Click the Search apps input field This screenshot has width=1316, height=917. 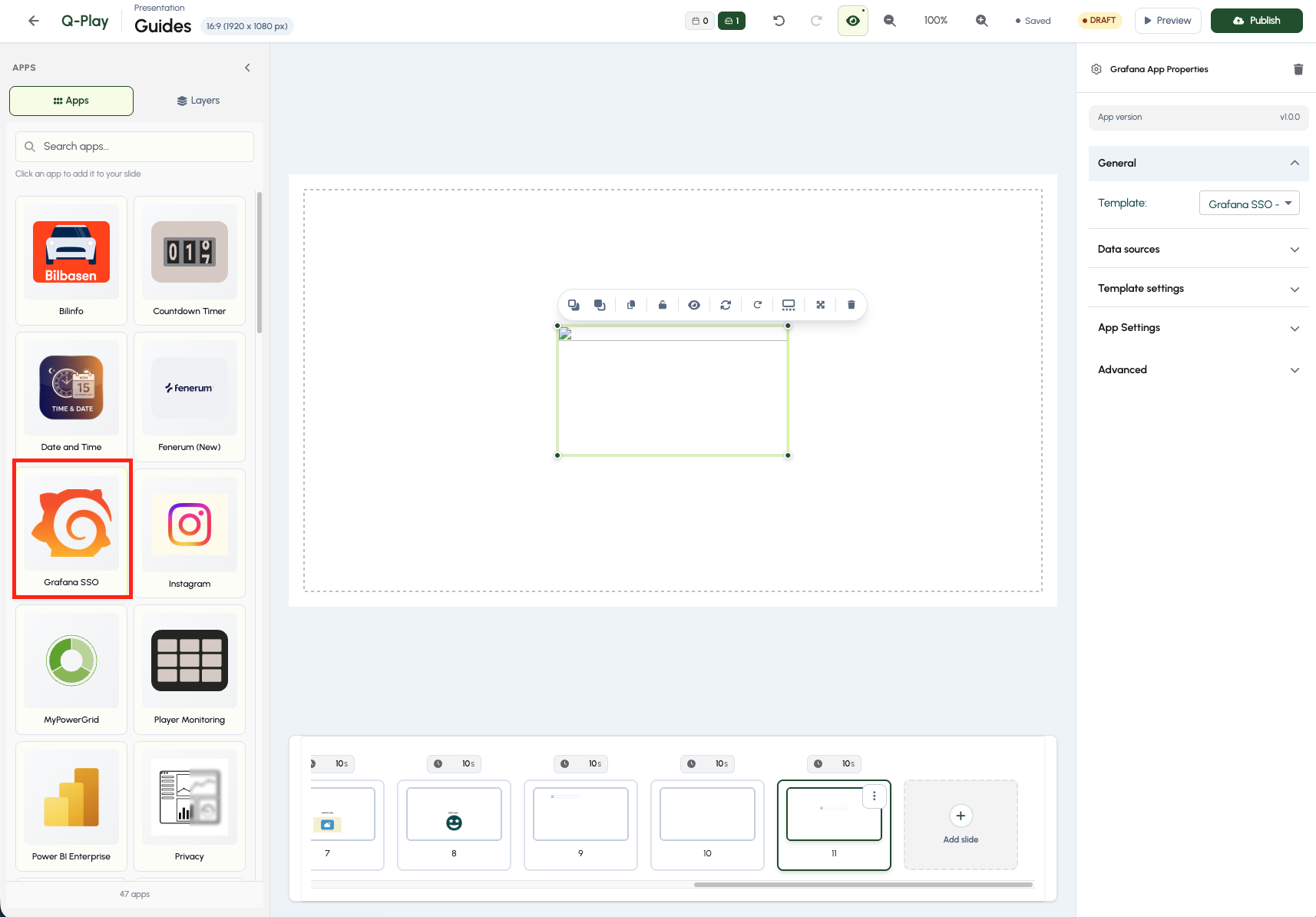point(134,147)
